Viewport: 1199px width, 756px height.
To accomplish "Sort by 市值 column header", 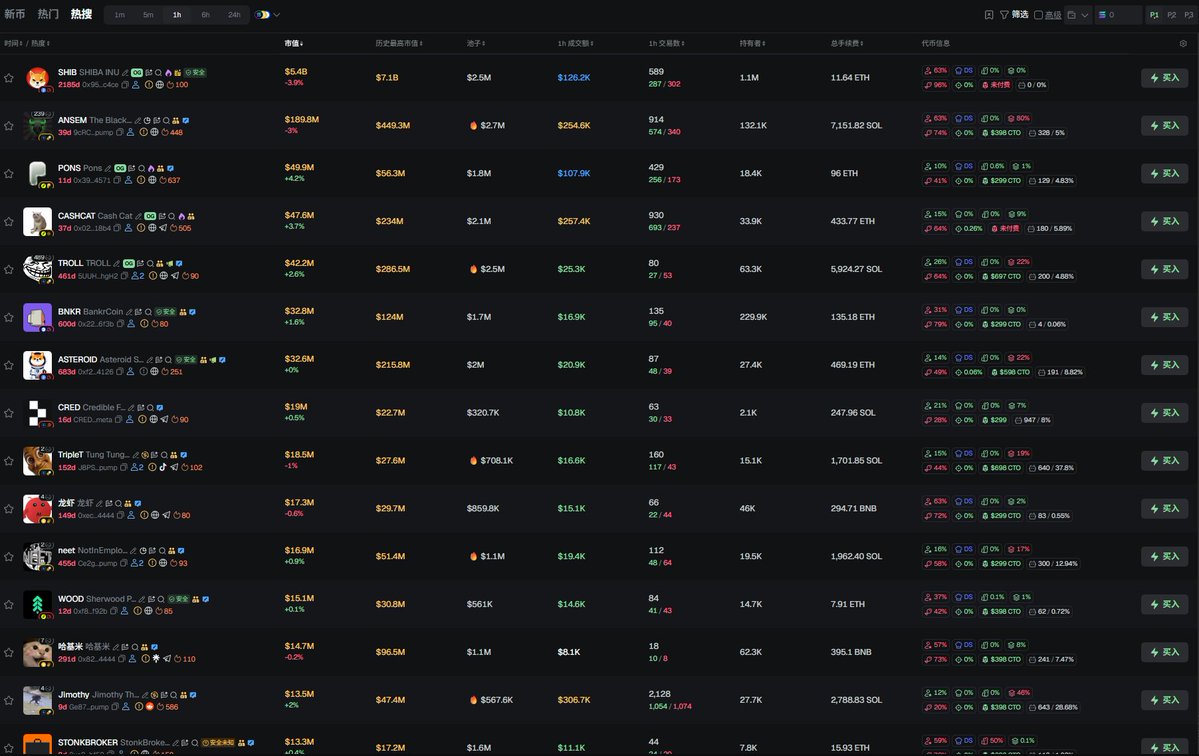I will pos(294,44).
